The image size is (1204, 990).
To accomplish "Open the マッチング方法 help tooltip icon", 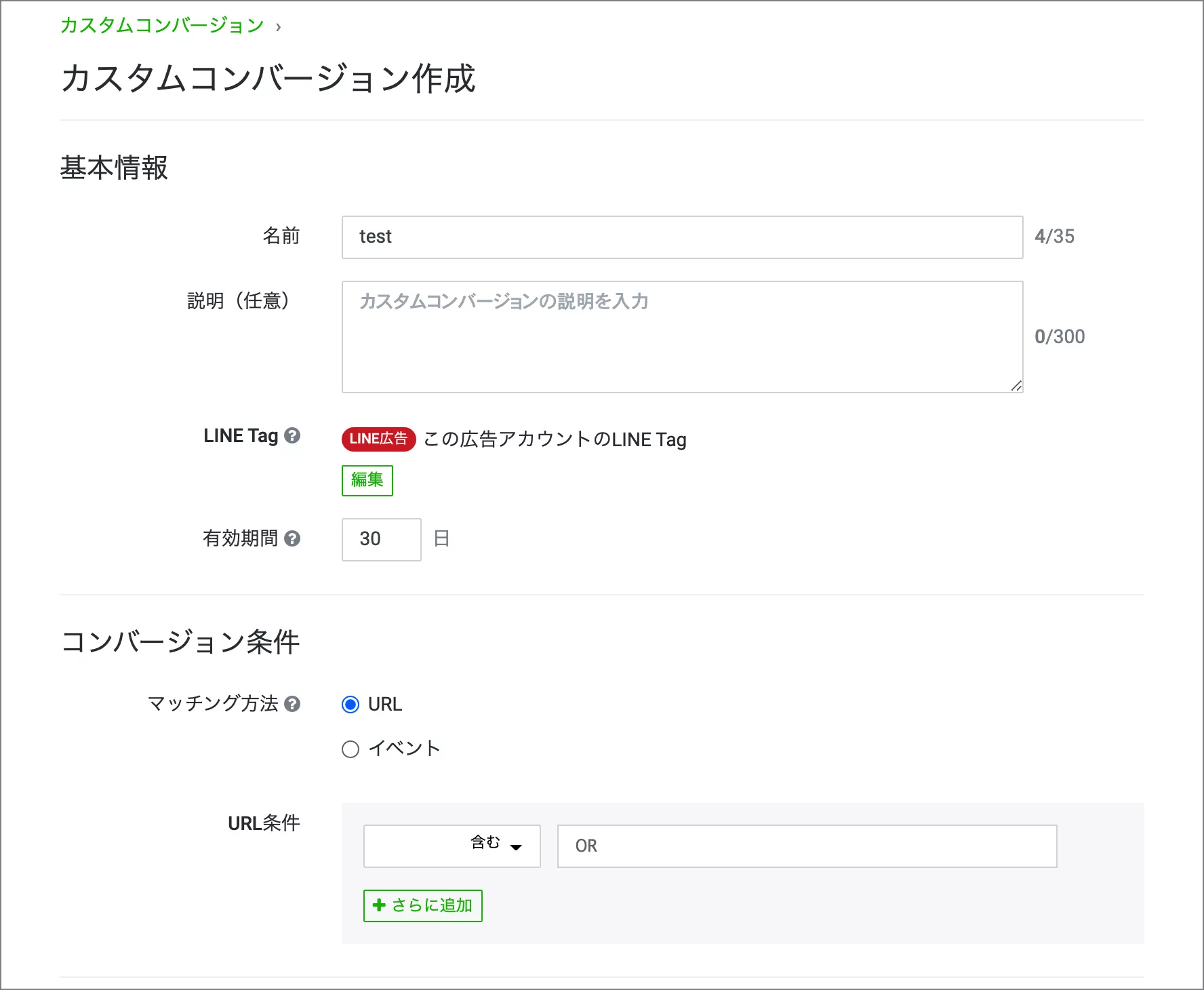I will [x=292, y=704].
